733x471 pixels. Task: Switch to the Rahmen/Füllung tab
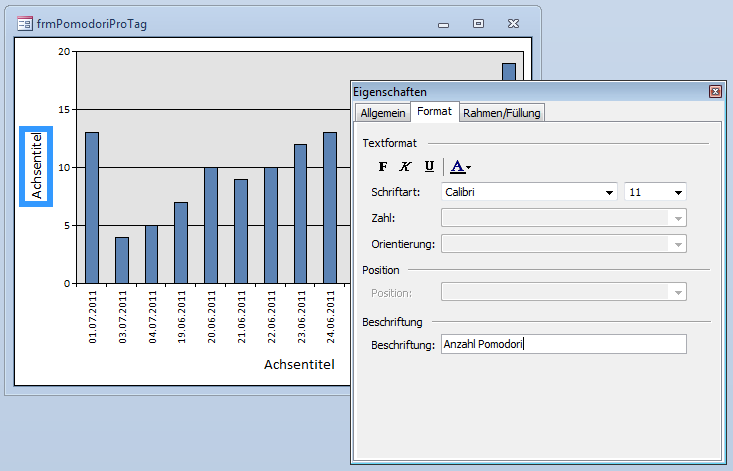point(501,113)
